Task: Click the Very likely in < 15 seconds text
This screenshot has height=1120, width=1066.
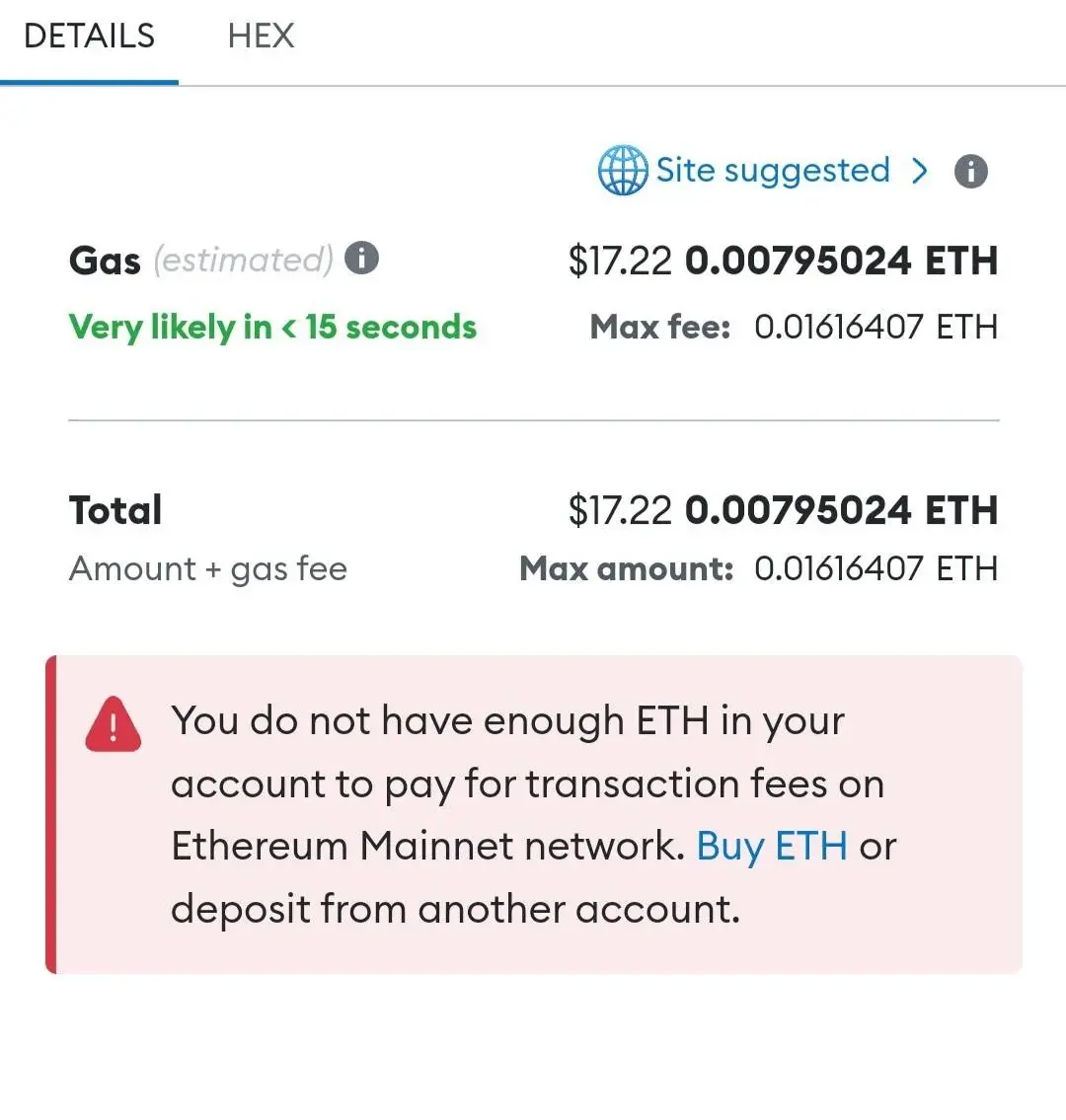Action: coord(272,328)
